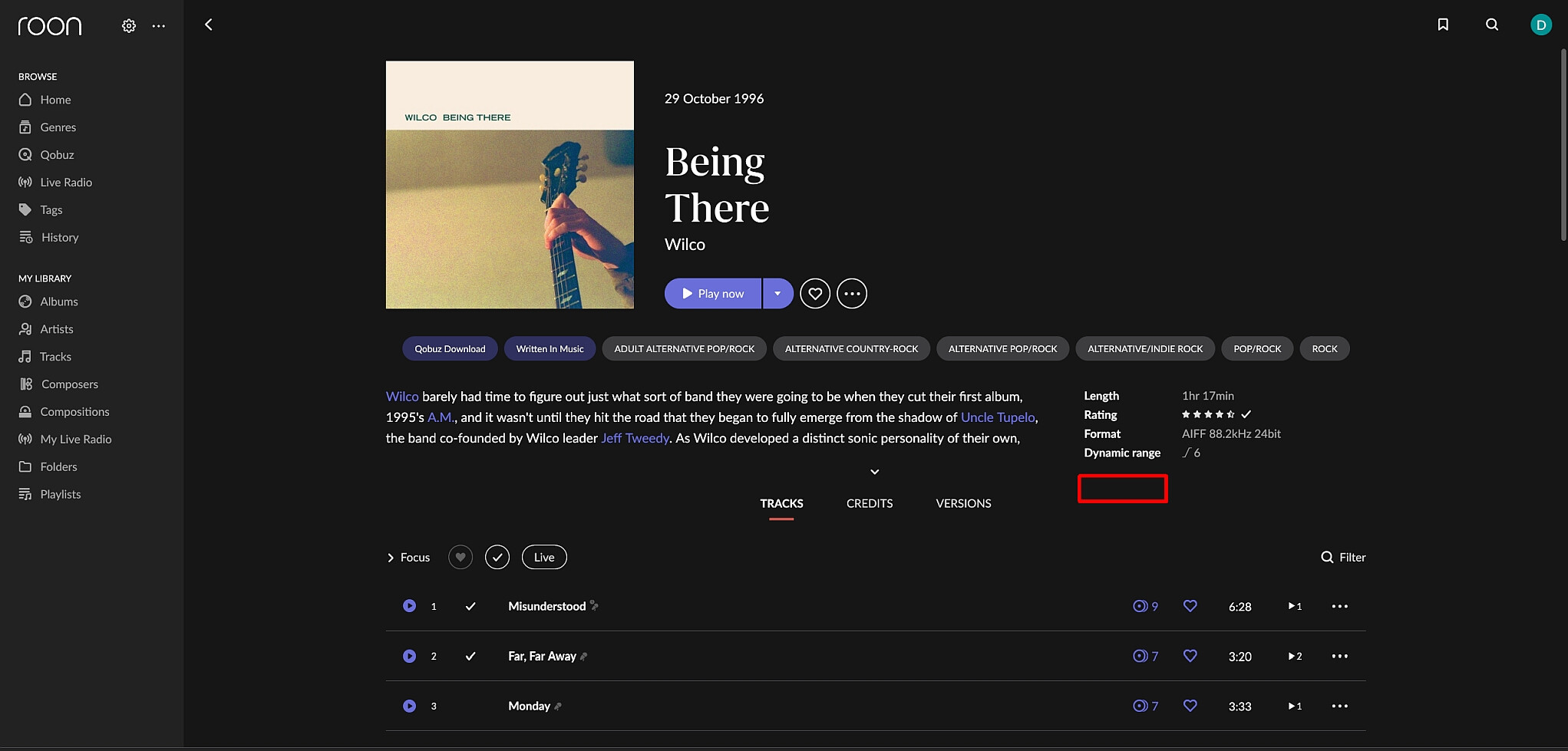
Task: Select the Written In Music tag
Action: [550, 349]
